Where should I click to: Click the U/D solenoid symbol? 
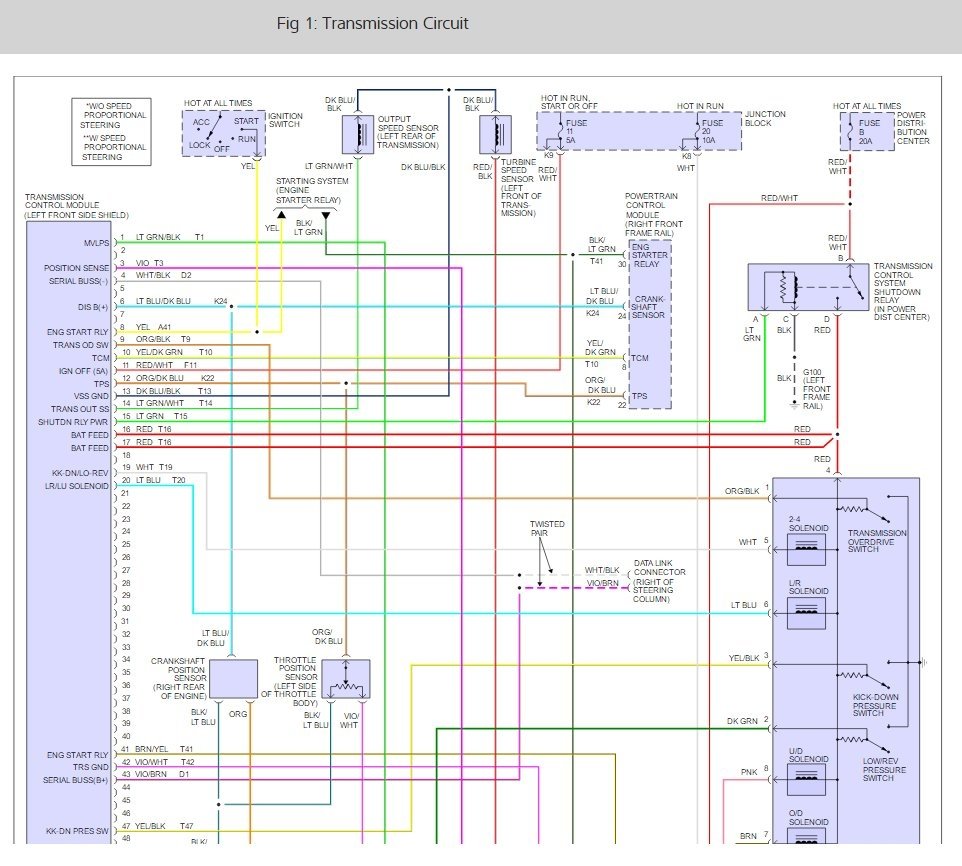(x=806, y=779)
